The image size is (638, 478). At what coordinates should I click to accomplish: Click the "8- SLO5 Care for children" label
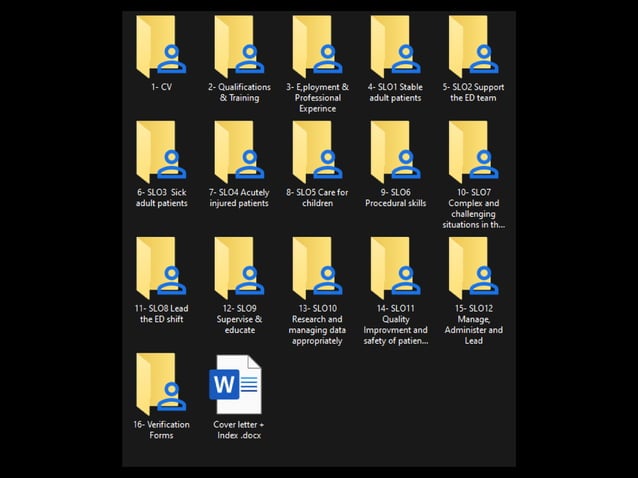tap(317, 198)
